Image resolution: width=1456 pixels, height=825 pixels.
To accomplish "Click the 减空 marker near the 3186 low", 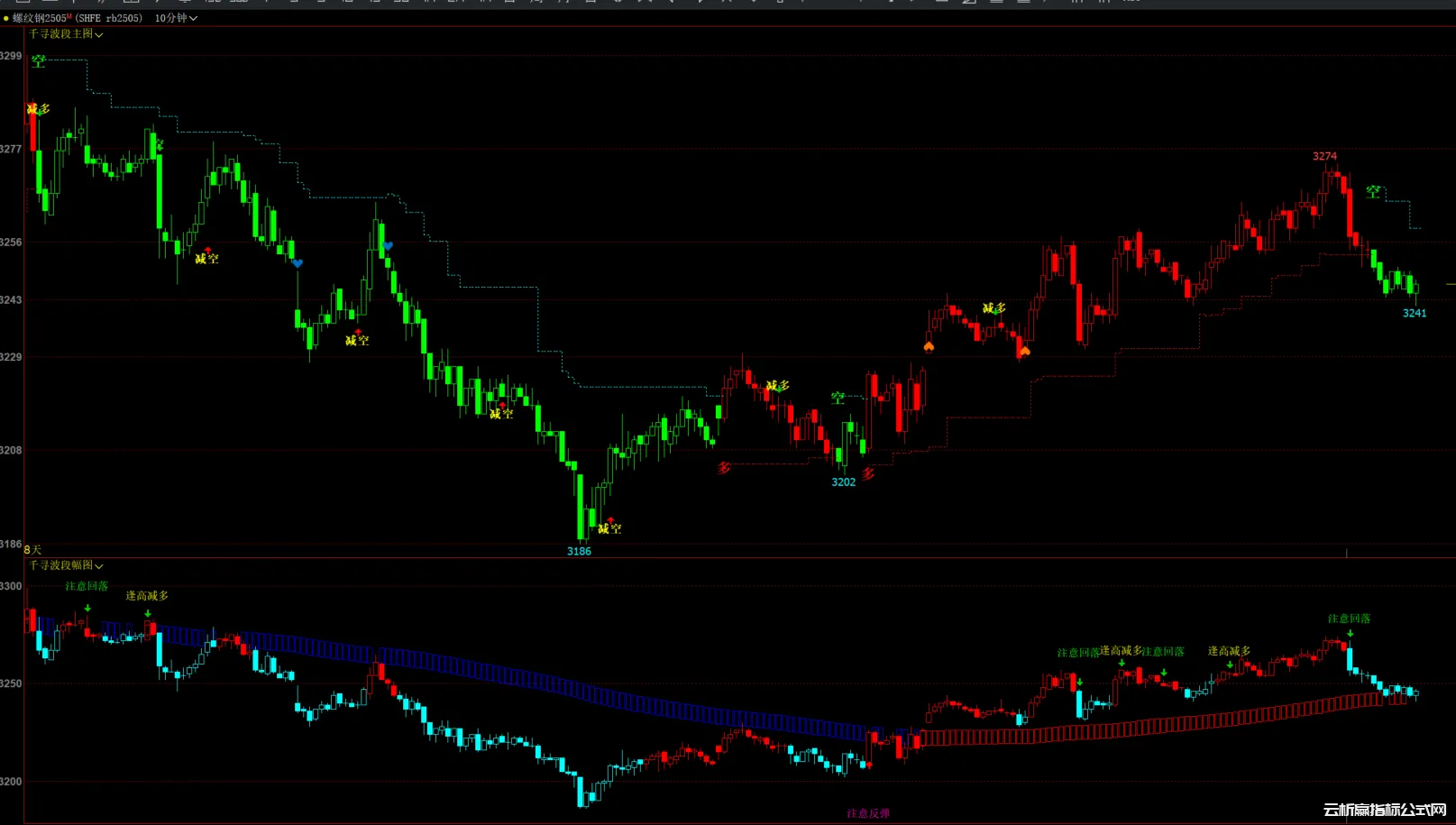I will pos(609,528).
